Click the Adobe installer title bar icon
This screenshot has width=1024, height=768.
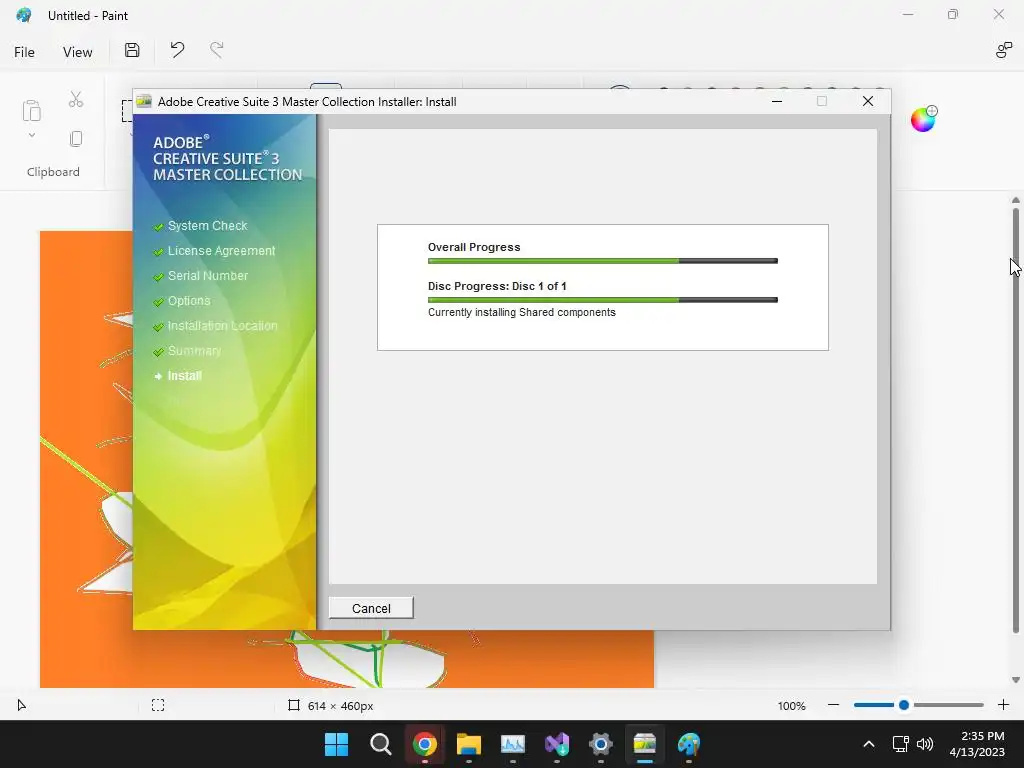point(144,101)
